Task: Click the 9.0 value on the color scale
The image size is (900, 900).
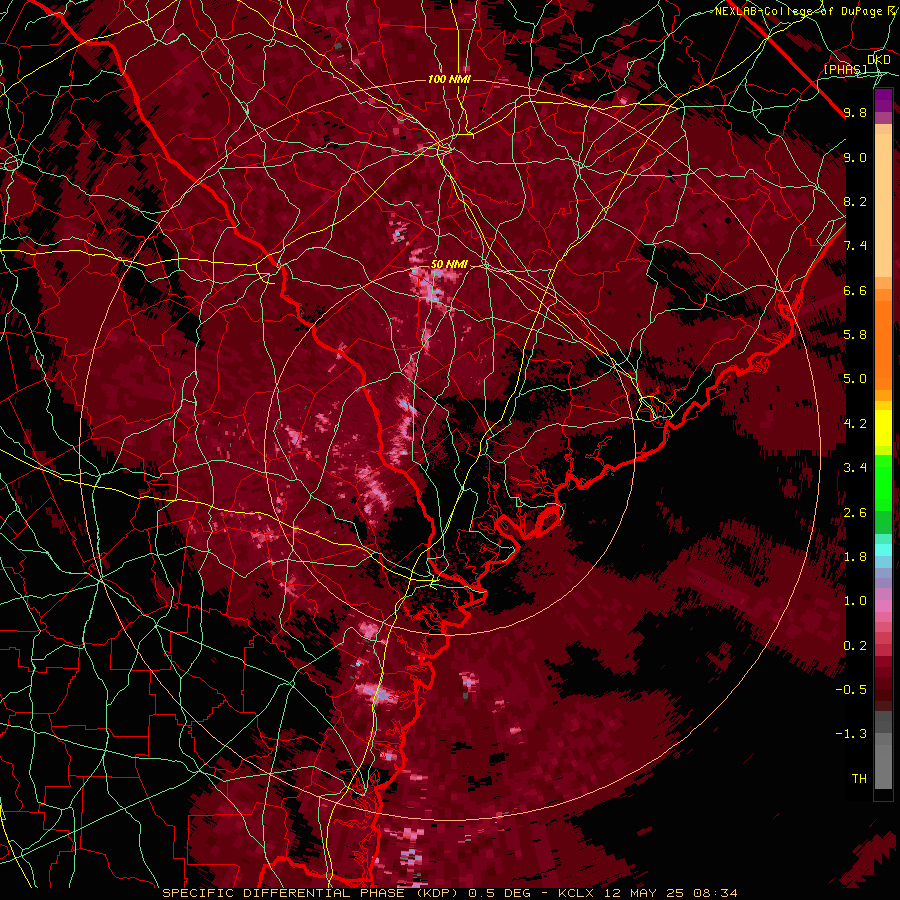Action: [855, 157]
